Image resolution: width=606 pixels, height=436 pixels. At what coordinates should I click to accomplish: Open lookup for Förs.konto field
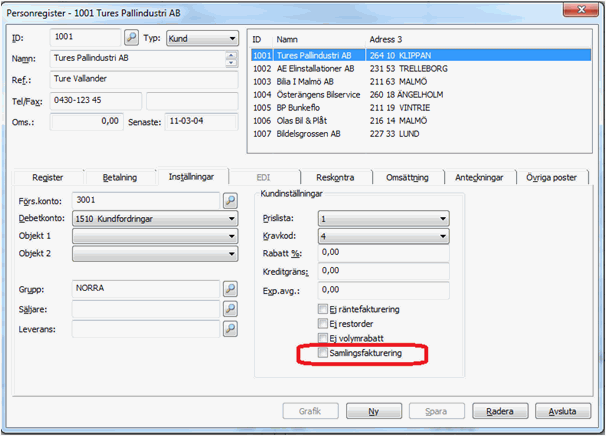tap(230, 200)
